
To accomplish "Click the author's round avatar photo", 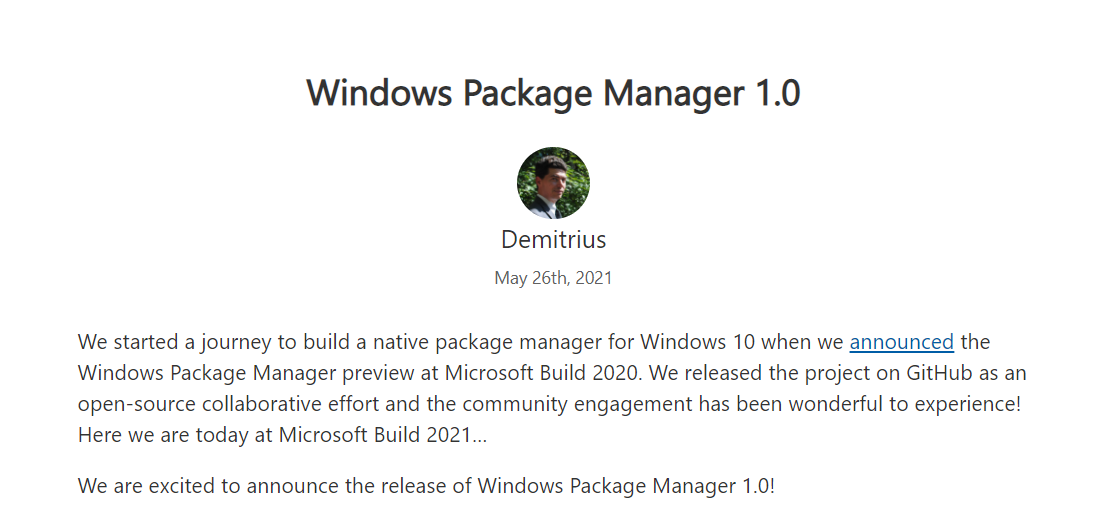I will click(x=553, y=183).
